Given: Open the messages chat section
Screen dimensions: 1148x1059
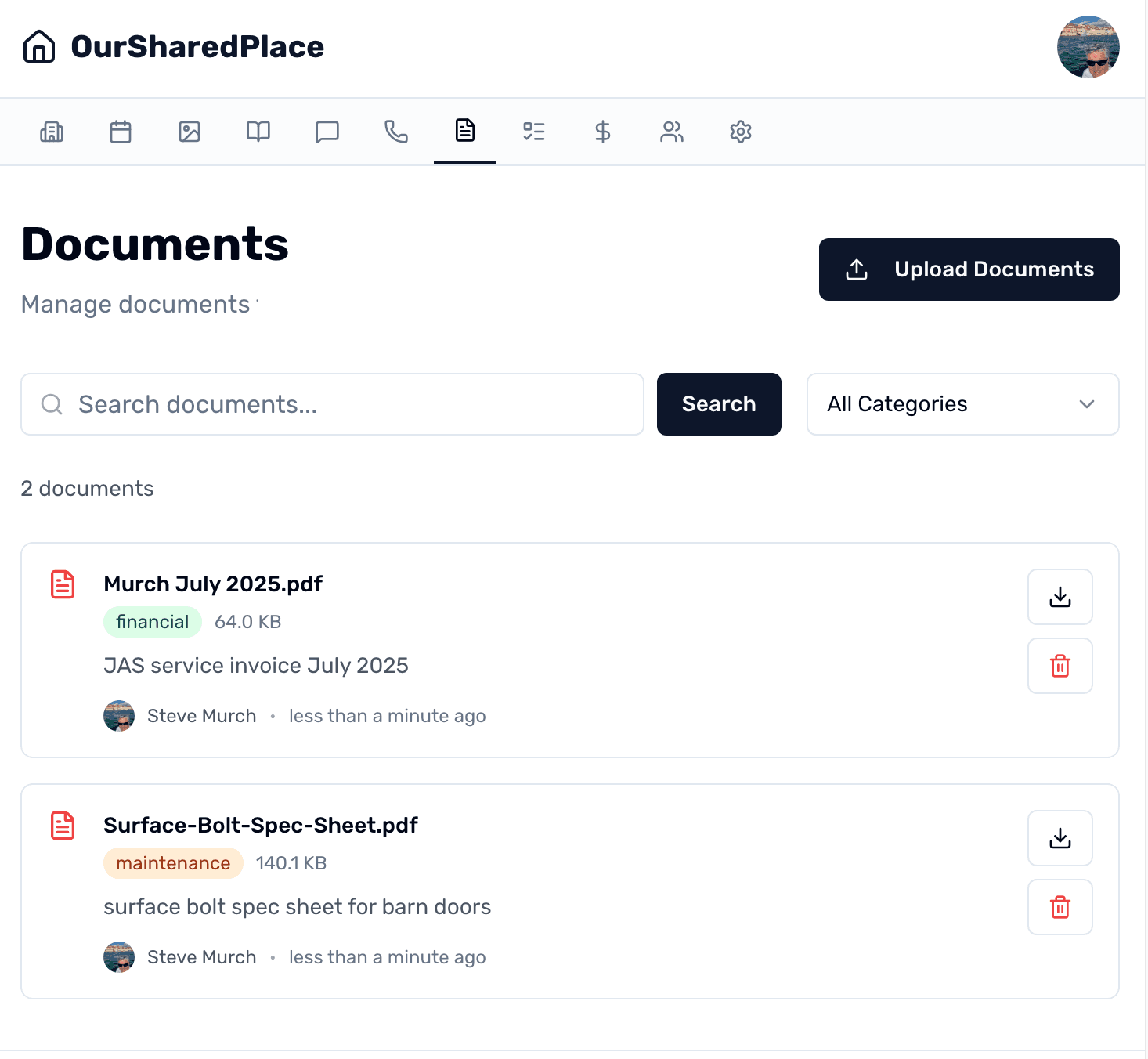Looking at the screenshot, I should coord(327,132).
